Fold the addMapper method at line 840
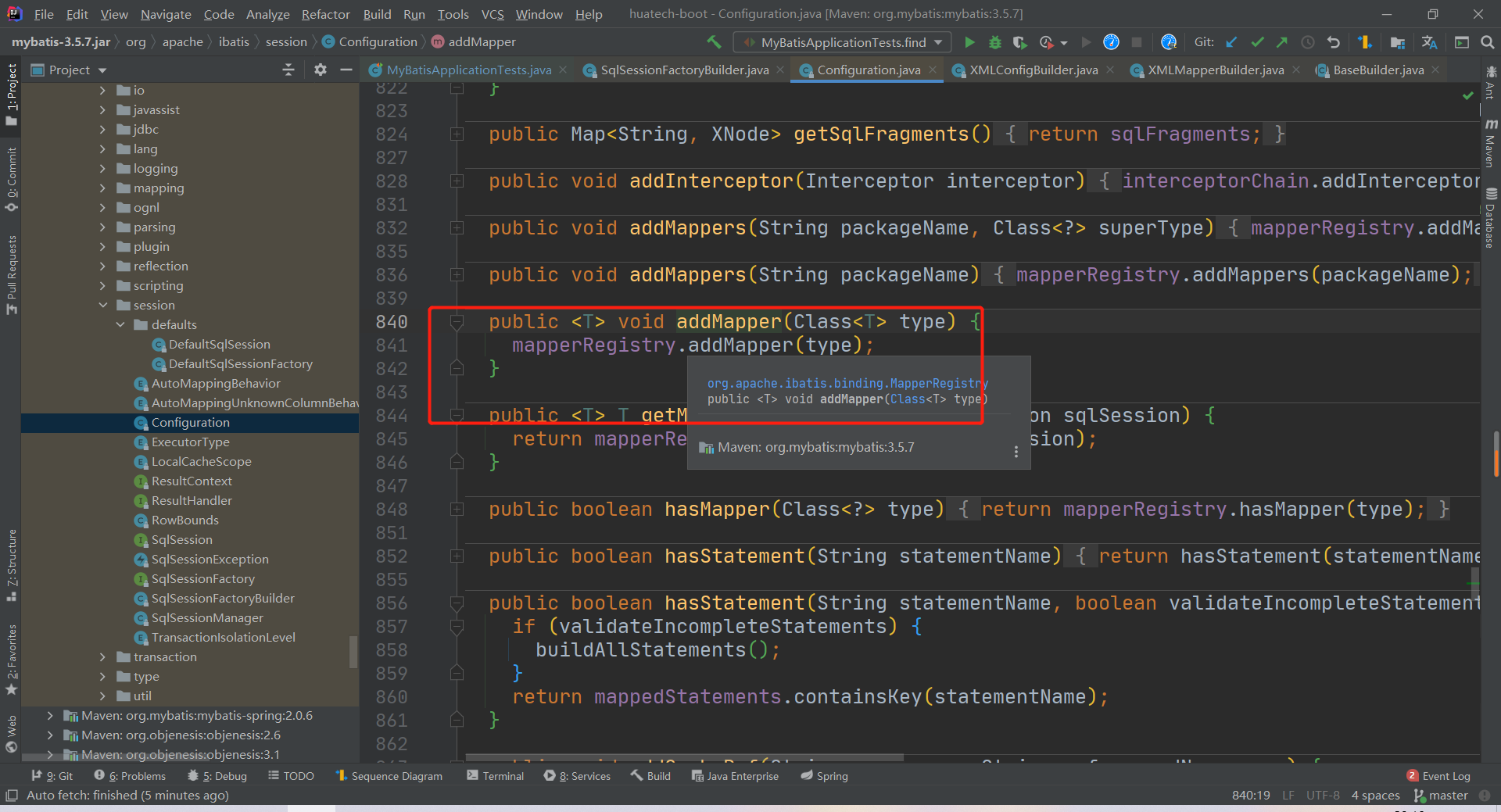 coord(457,322)
